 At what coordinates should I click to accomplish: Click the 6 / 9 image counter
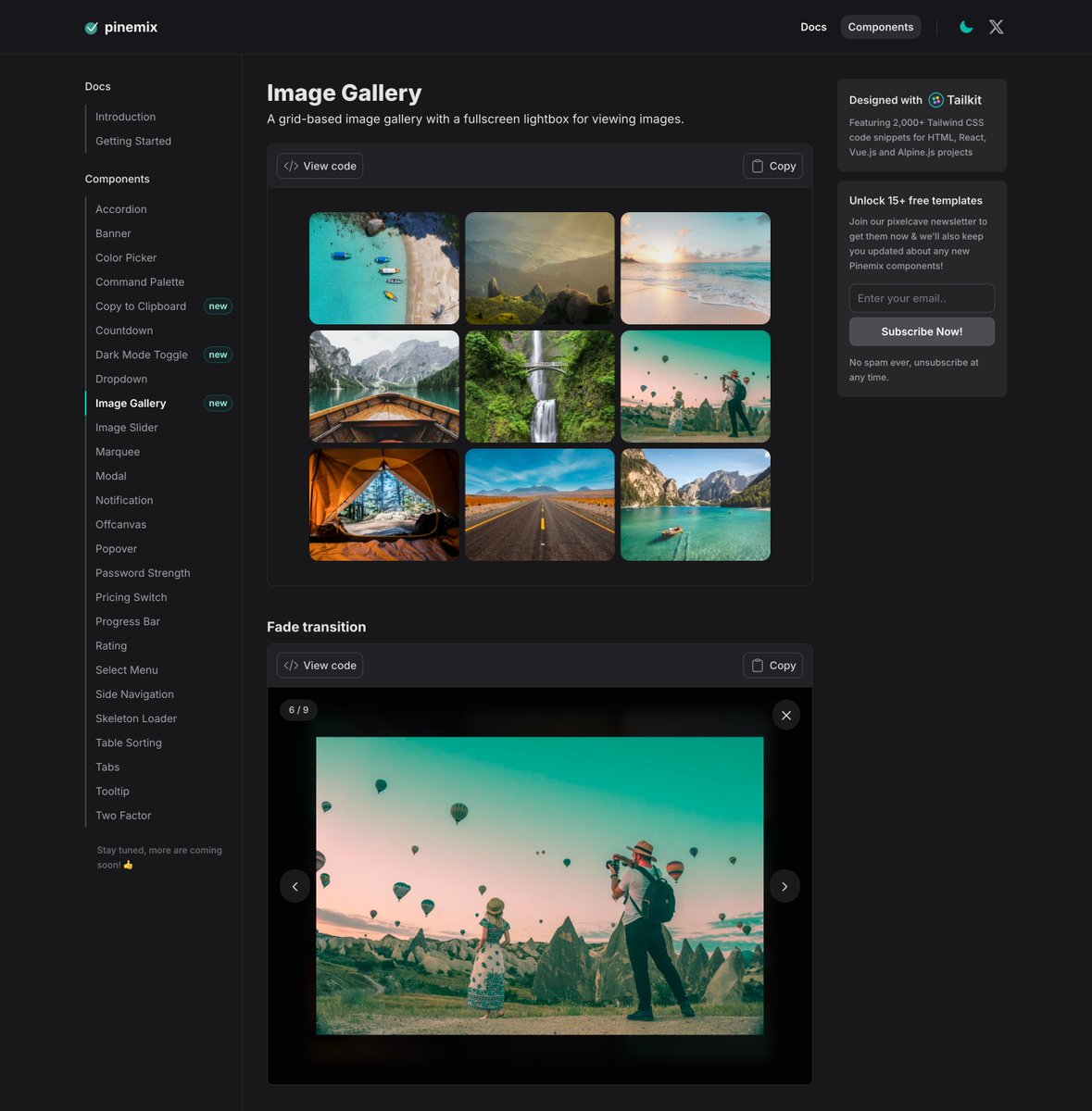click(298, 710)
